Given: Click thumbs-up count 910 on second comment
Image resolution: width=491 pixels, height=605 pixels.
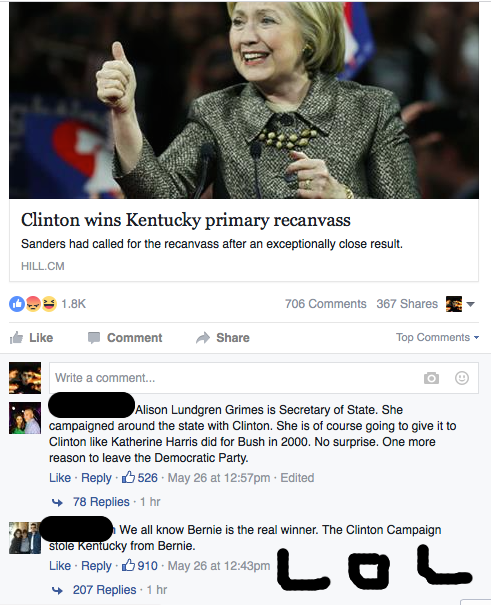Looking at the screenshot, I should (140, 566).
